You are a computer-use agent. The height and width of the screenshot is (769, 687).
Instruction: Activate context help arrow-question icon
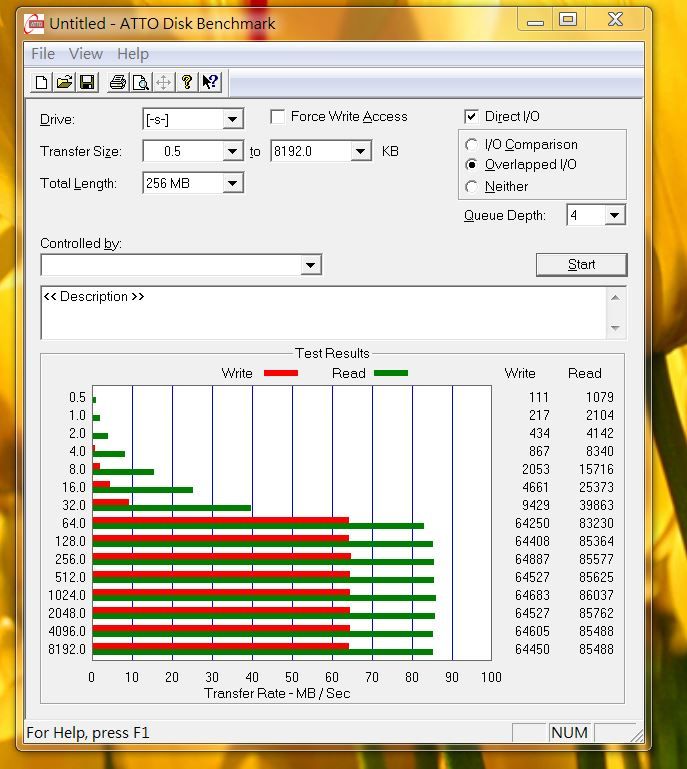tap(210, 82)
